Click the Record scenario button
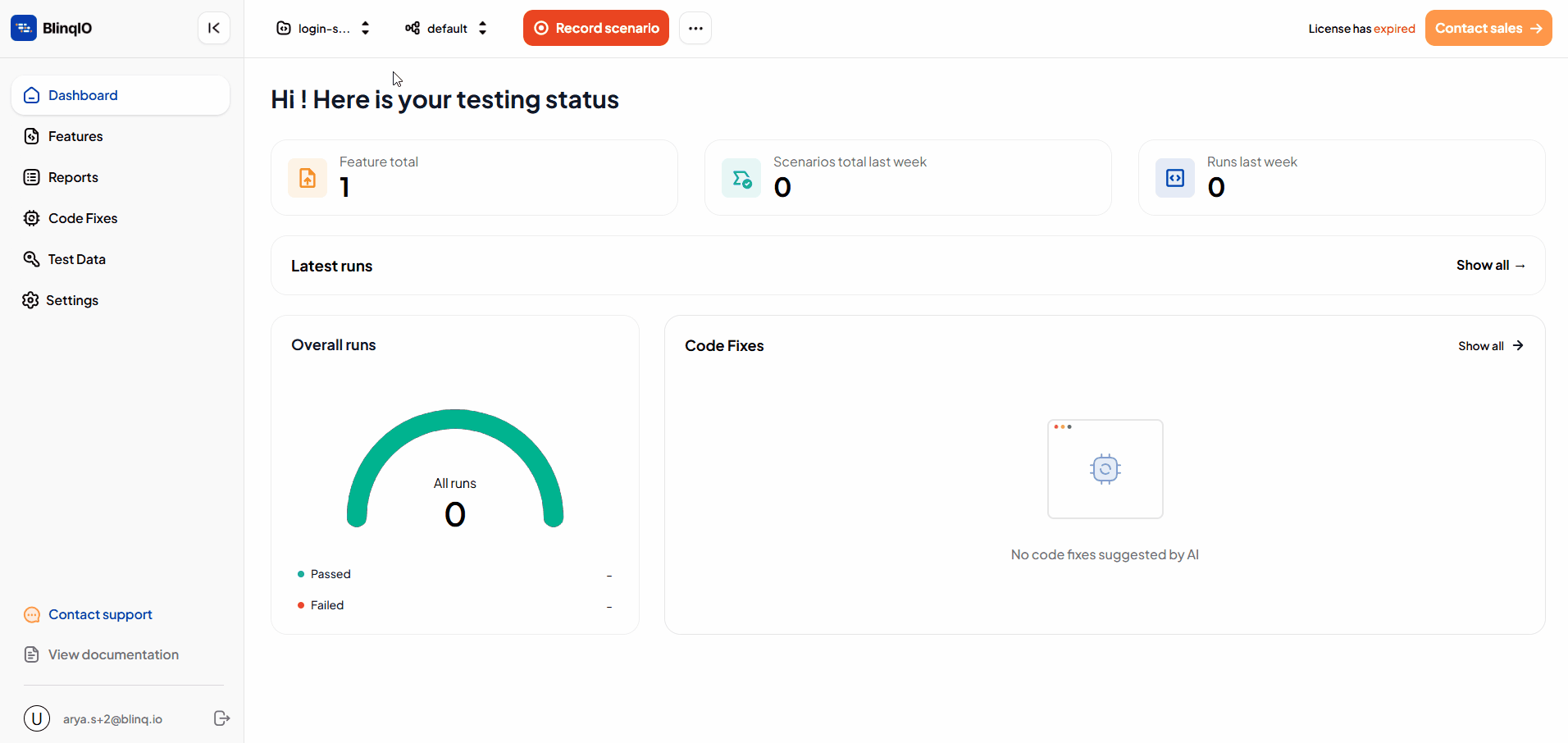This screenshot has width=1568, height=743. [596, 28]
